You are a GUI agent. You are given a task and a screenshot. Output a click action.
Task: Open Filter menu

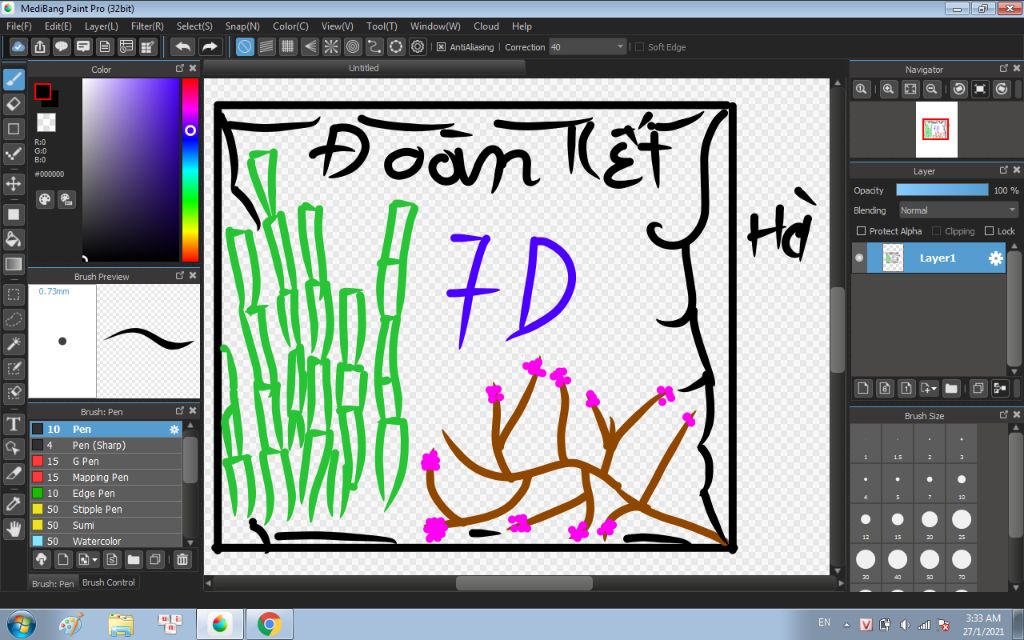click(x=147, y=26)
